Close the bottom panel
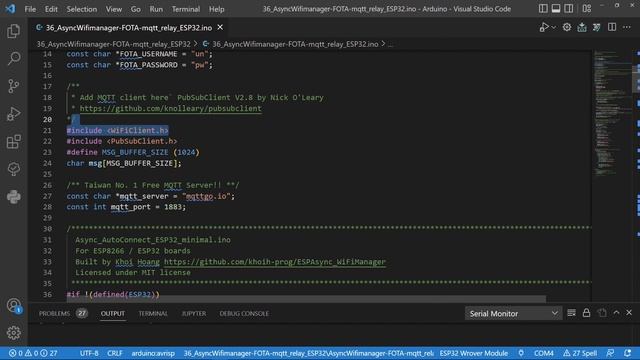The width and height of the screenshot is (640, 360). coord(629,313)
